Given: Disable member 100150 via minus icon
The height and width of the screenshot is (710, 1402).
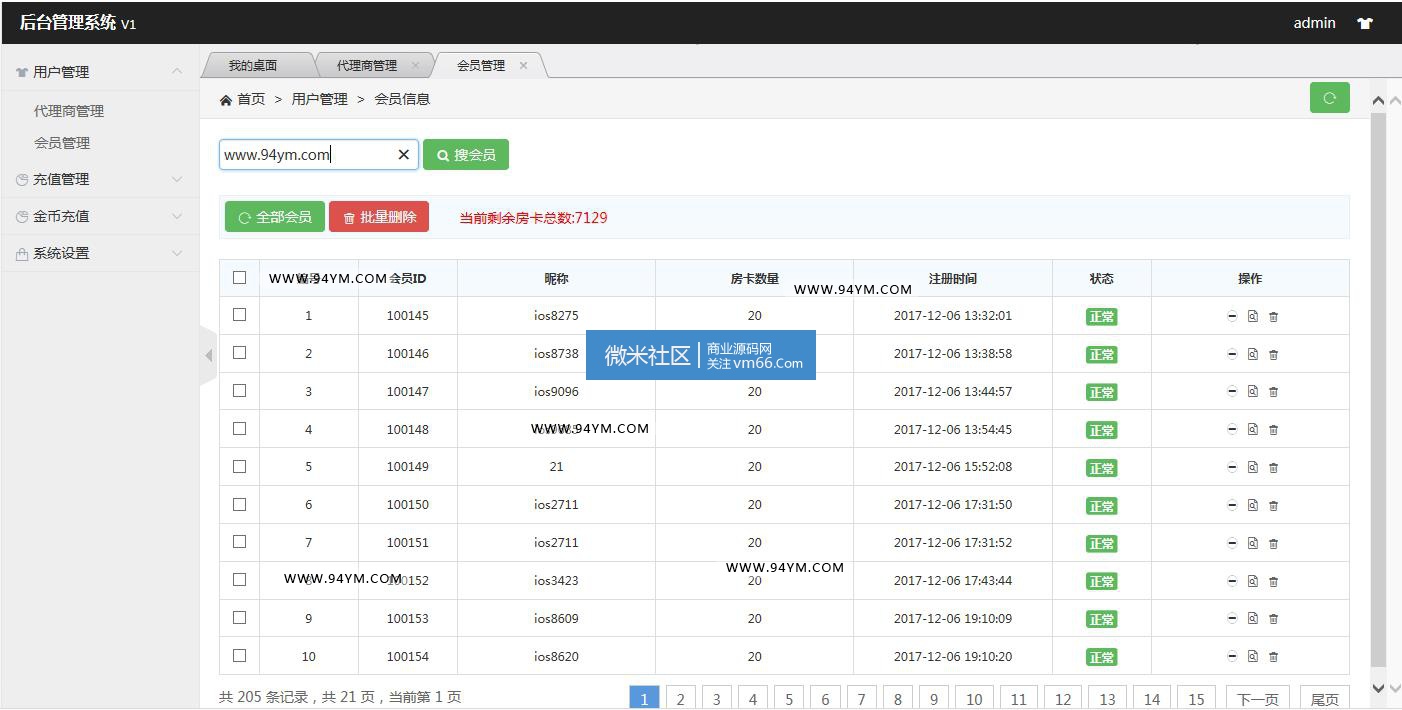Looking at the screenshot, I should 1232,505.
